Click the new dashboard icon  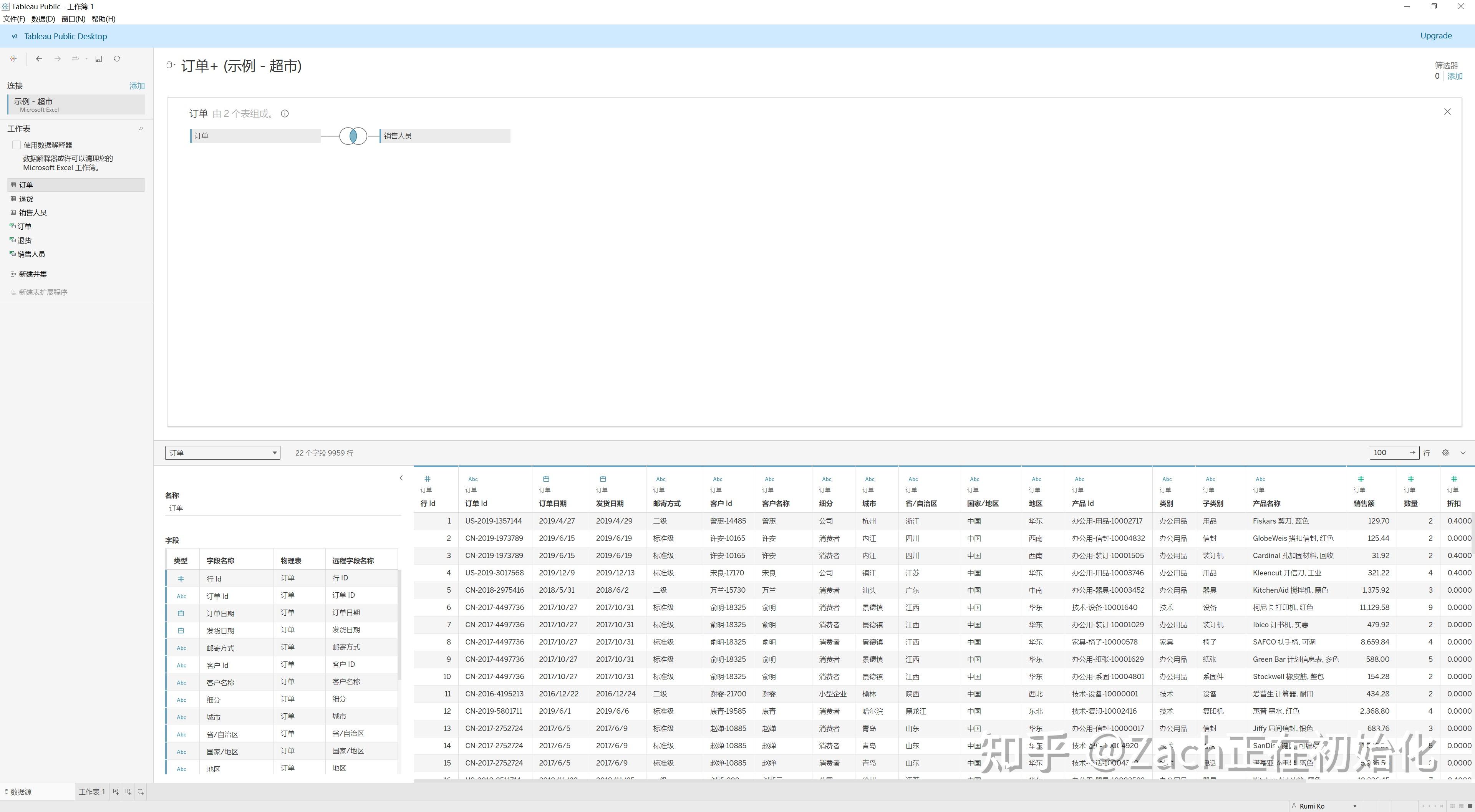(x=128, y=792)
